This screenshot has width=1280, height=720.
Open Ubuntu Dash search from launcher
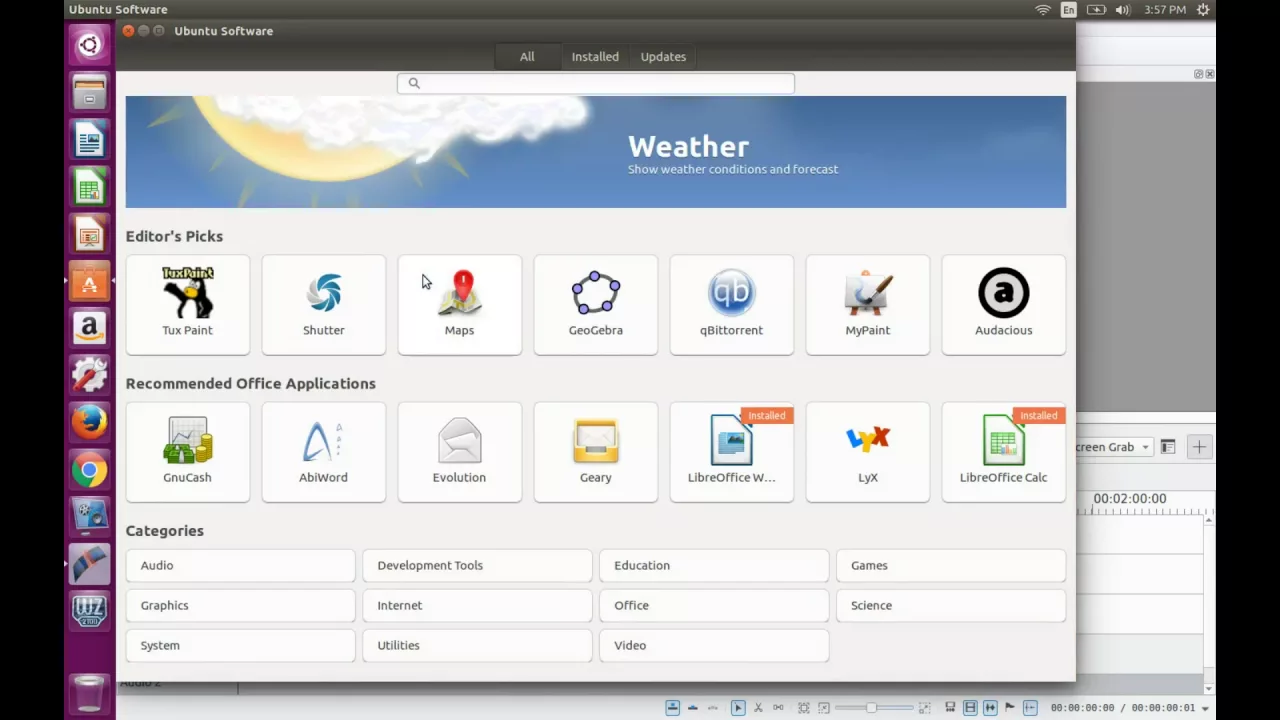pos(89,45)
